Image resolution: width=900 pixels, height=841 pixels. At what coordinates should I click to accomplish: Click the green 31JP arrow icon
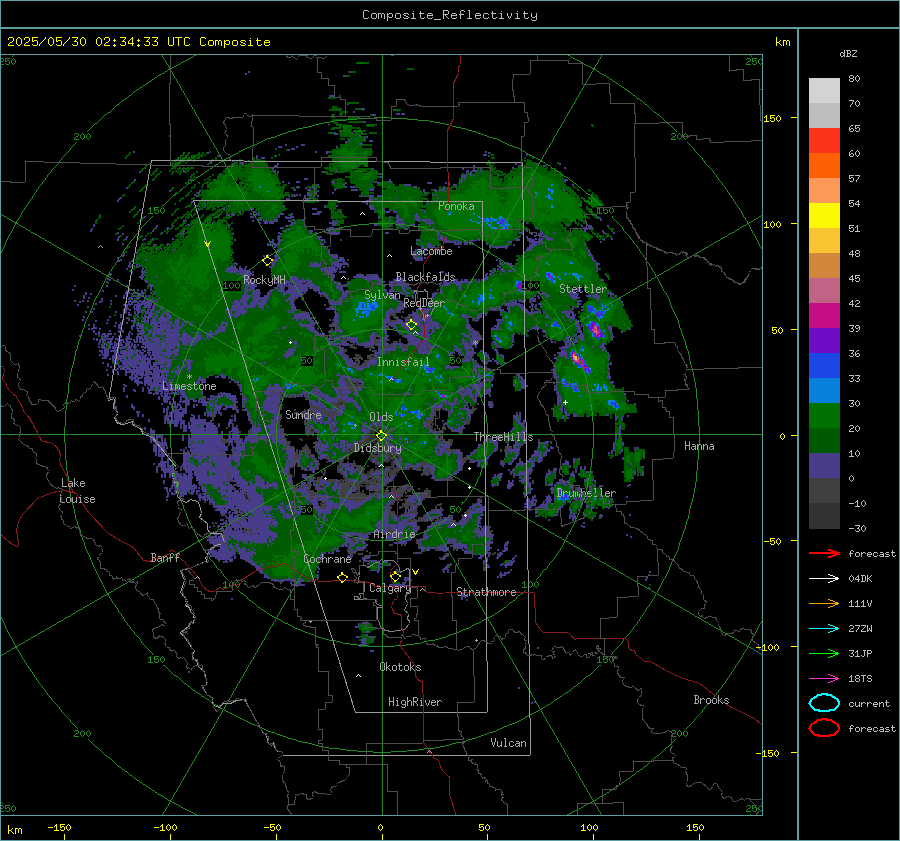[x=824, y=653]
